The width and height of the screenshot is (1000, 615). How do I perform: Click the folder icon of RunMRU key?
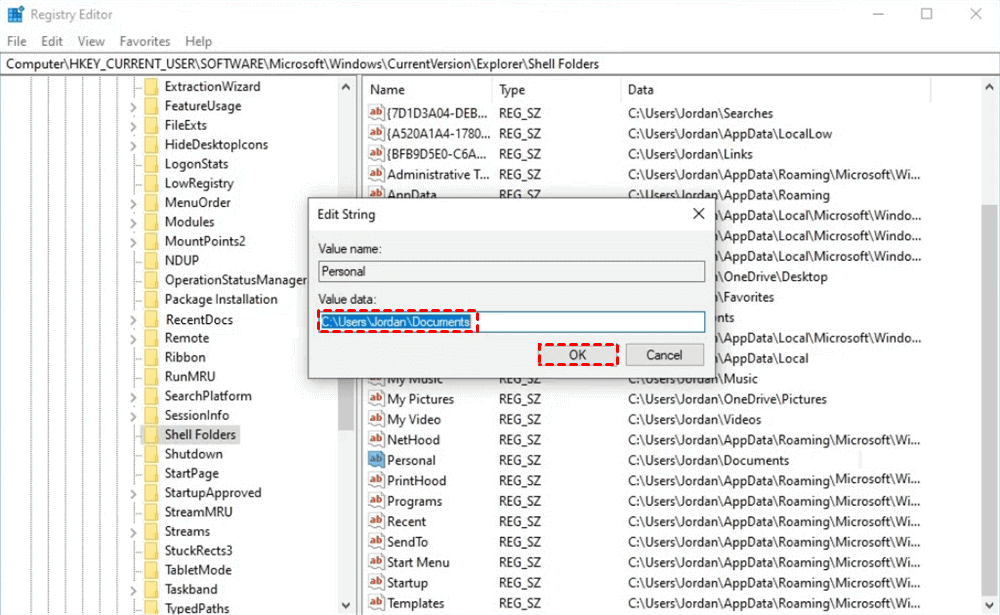[x=151, y=376]
